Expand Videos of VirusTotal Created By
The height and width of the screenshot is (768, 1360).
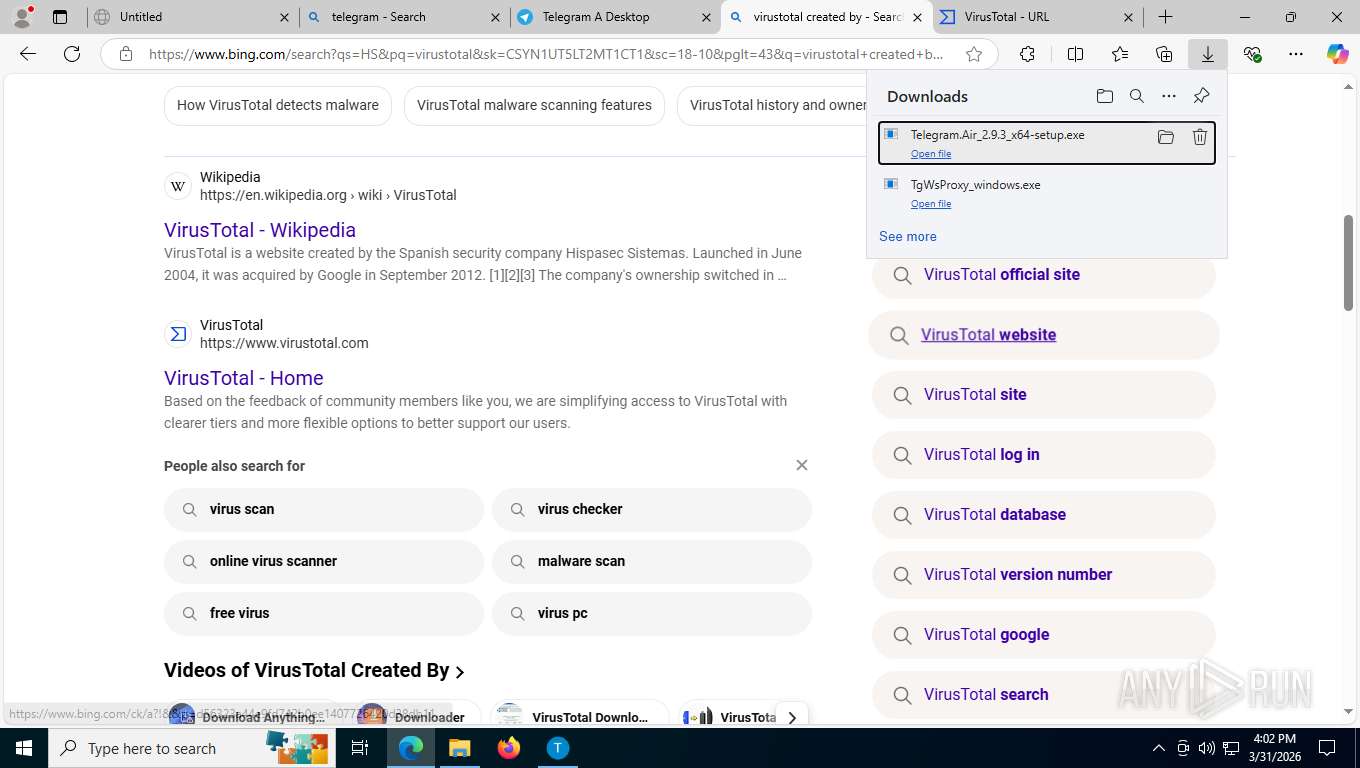(x=315, y=671)
